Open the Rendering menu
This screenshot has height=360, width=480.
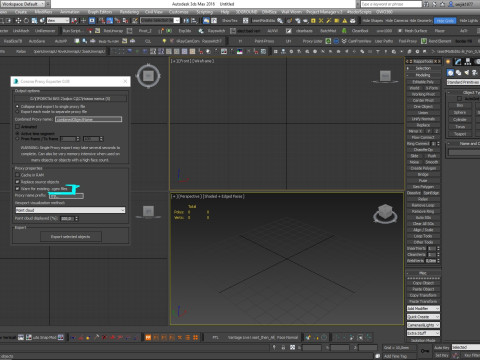point(129,12)
